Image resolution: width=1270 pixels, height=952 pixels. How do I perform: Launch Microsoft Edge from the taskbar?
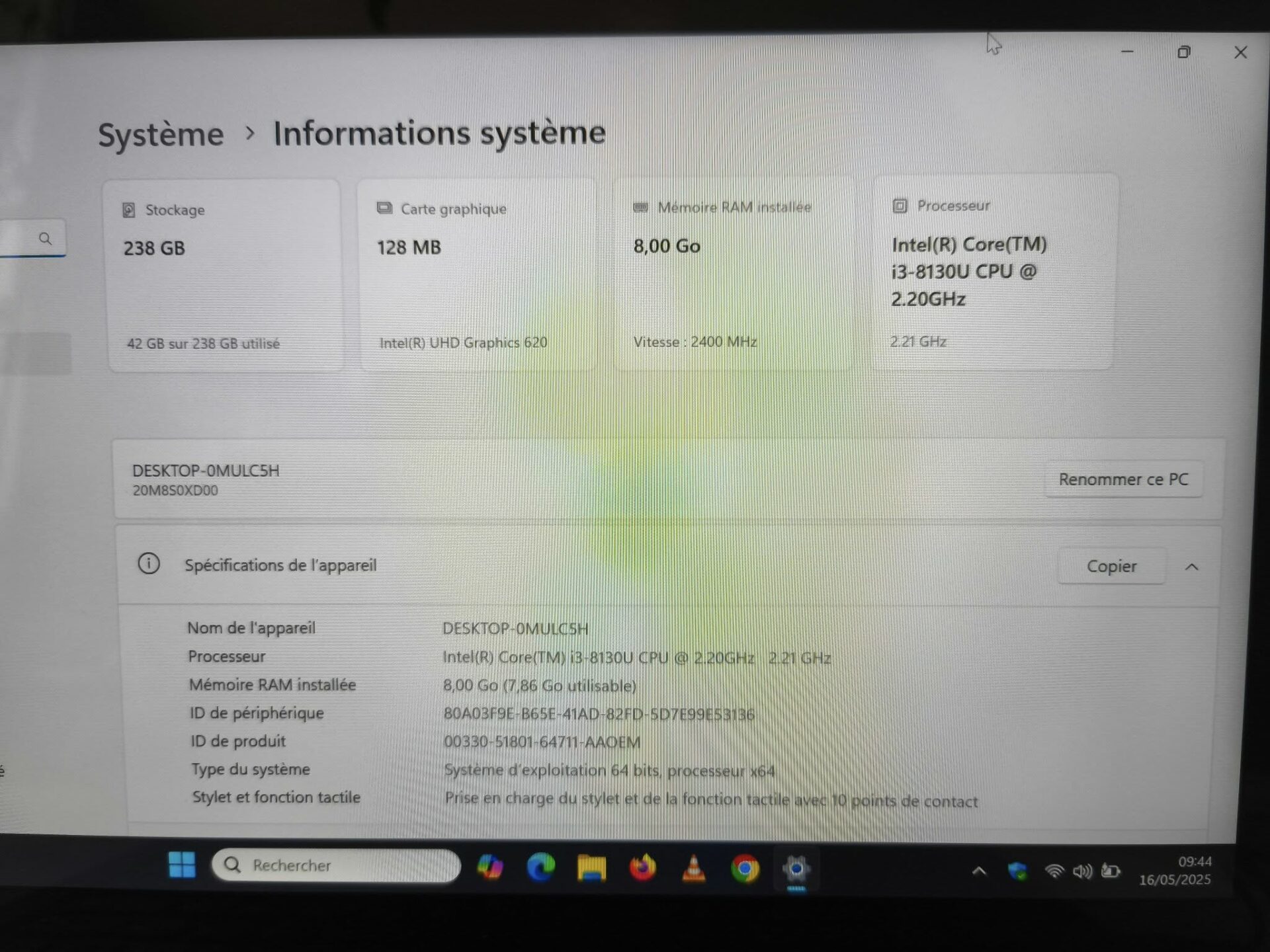(x=540, y=867)
